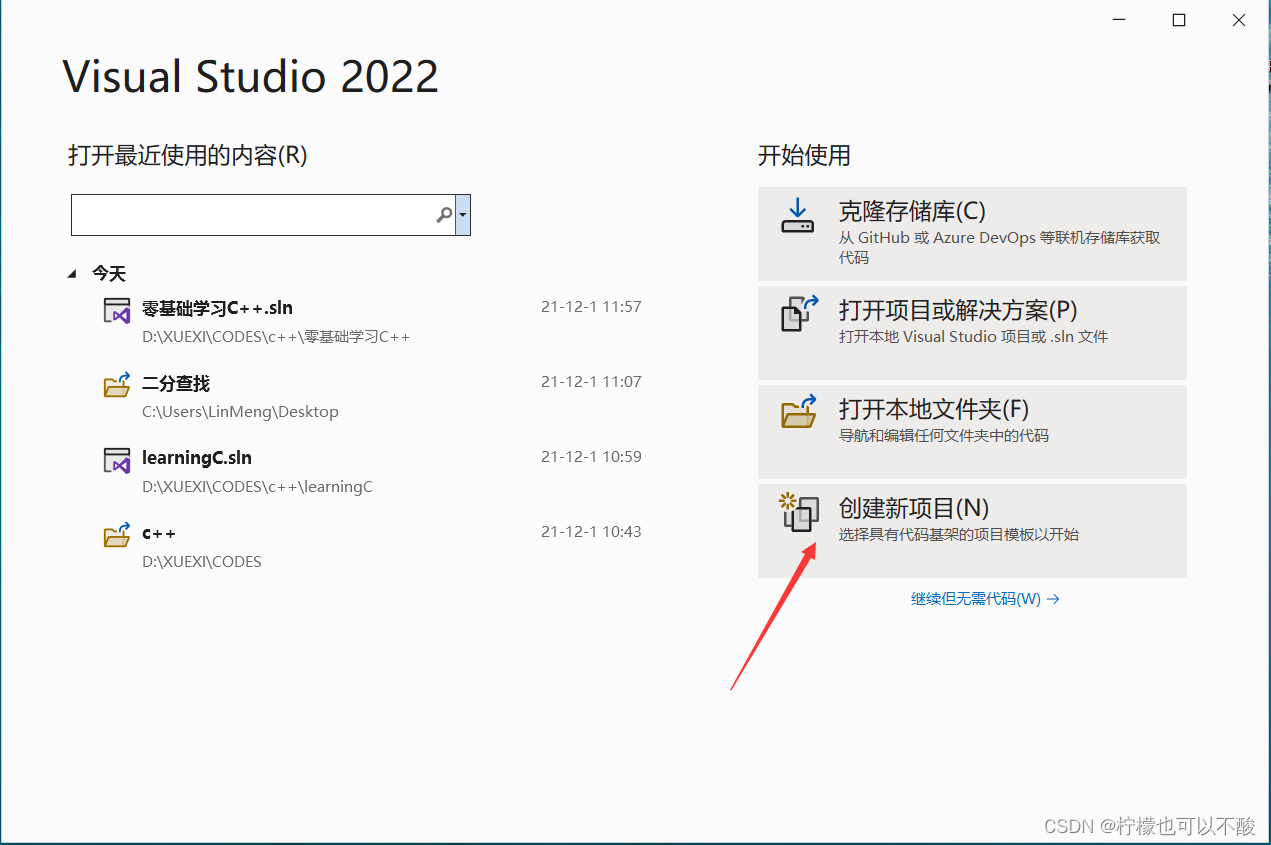Click the search magnifier icon
The image size is (1271, 845).
point(443,214)
